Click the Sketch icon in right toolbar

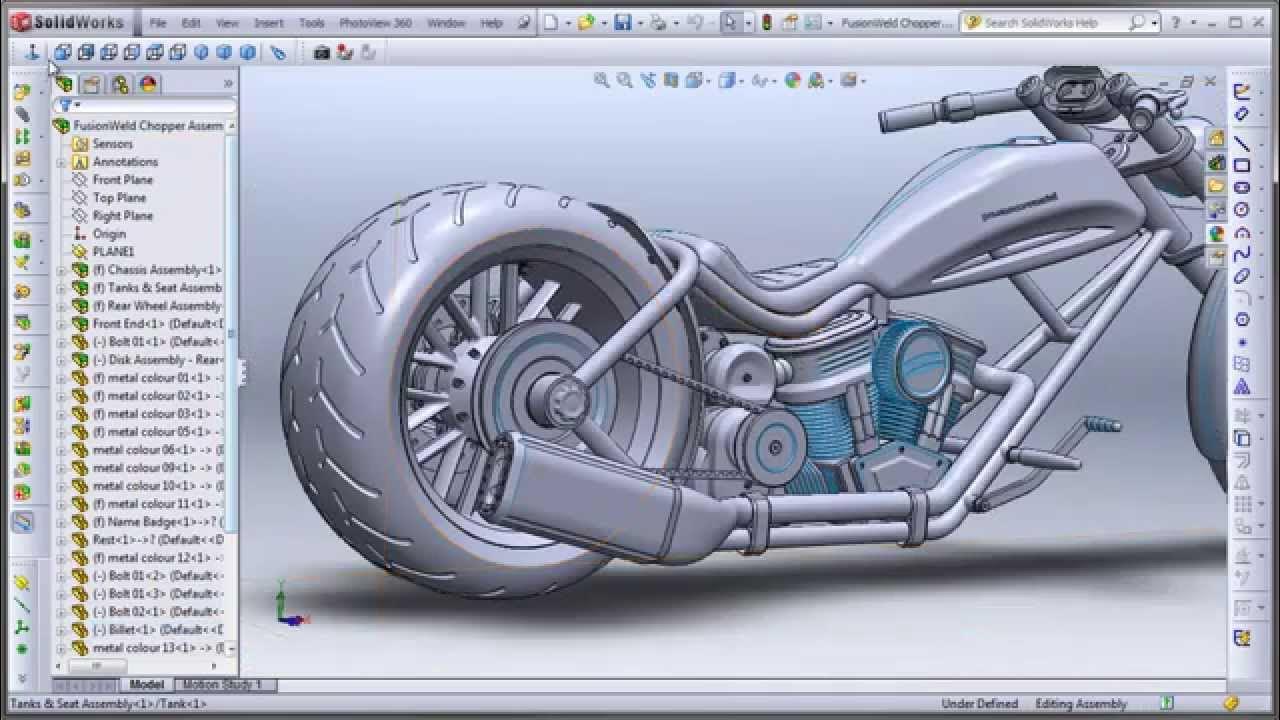(x=1242, y=92)
